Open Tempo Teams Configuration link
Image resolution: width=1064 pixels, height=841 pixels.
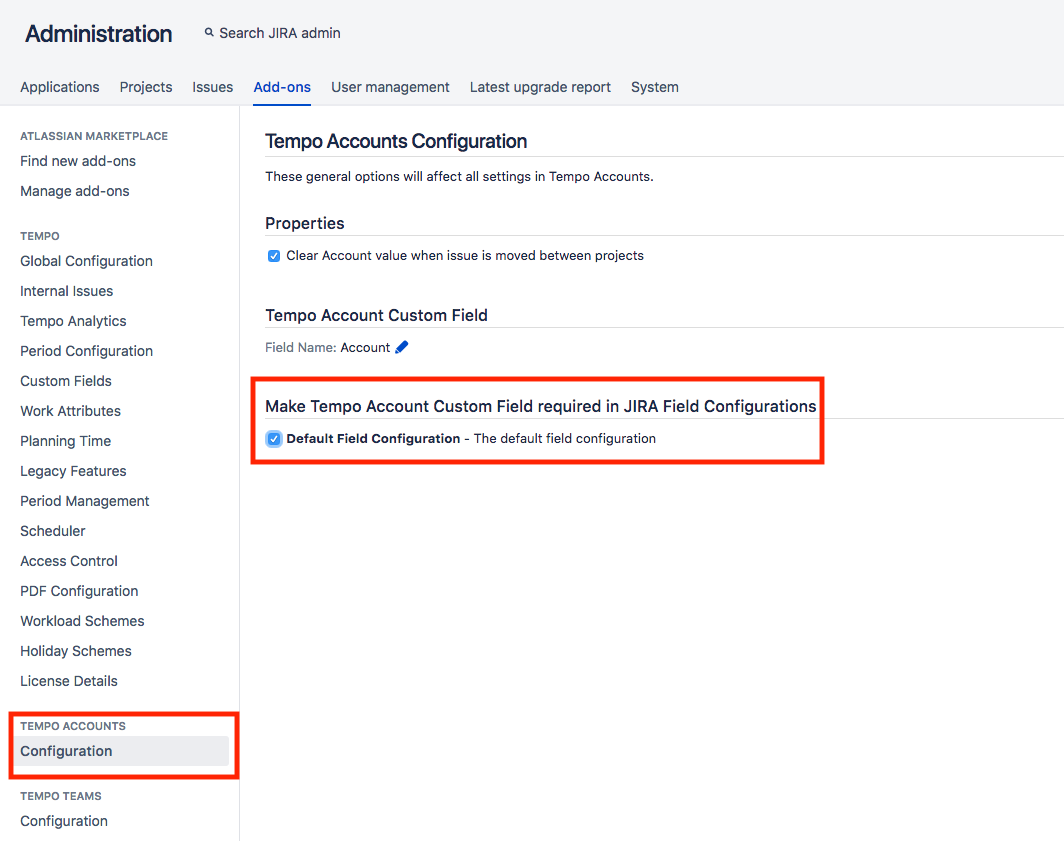coord(64,821)
